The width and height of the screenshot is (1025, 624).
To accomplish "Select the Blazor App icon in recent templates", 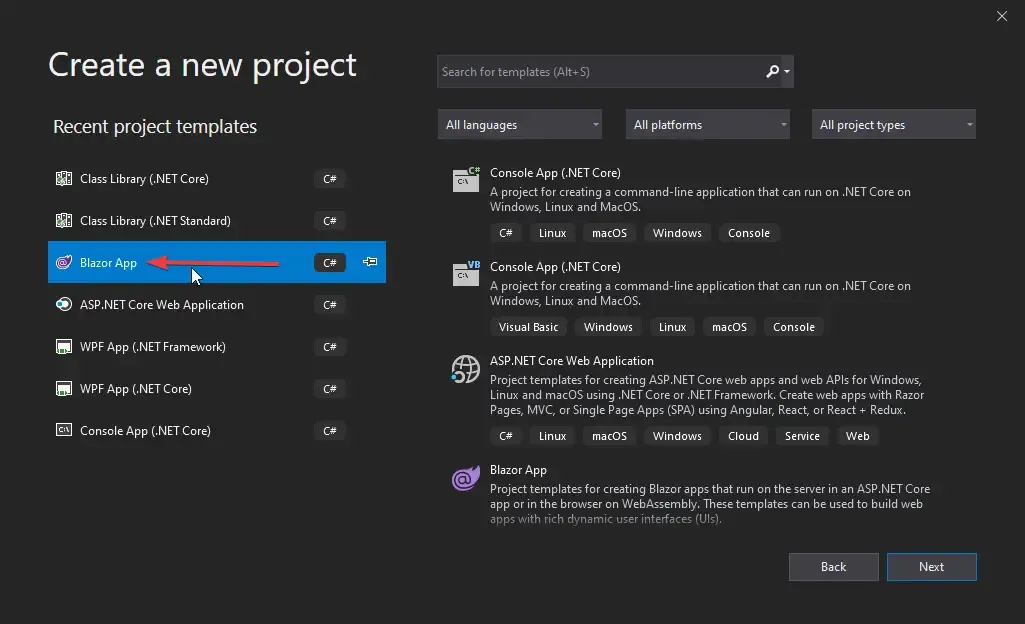I will click(x=66, y=262).
